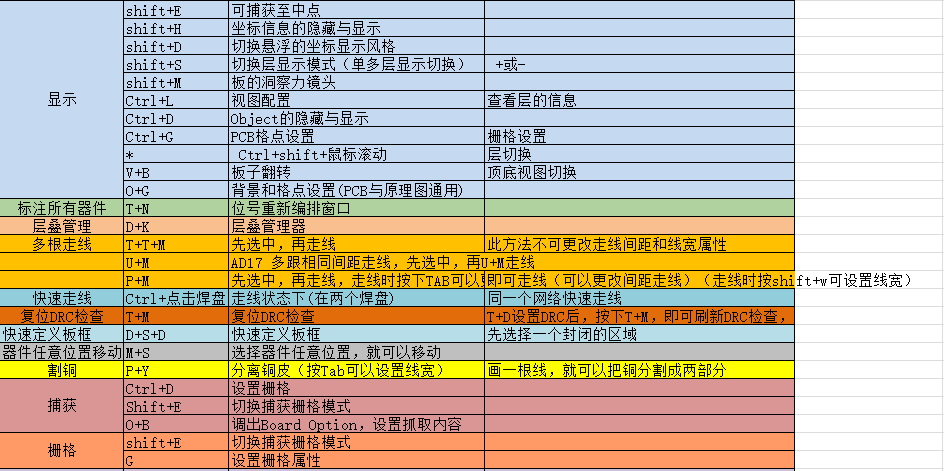
Task: Select the cell reading 可捕获至中点
Action: click(x=356, y=10)
